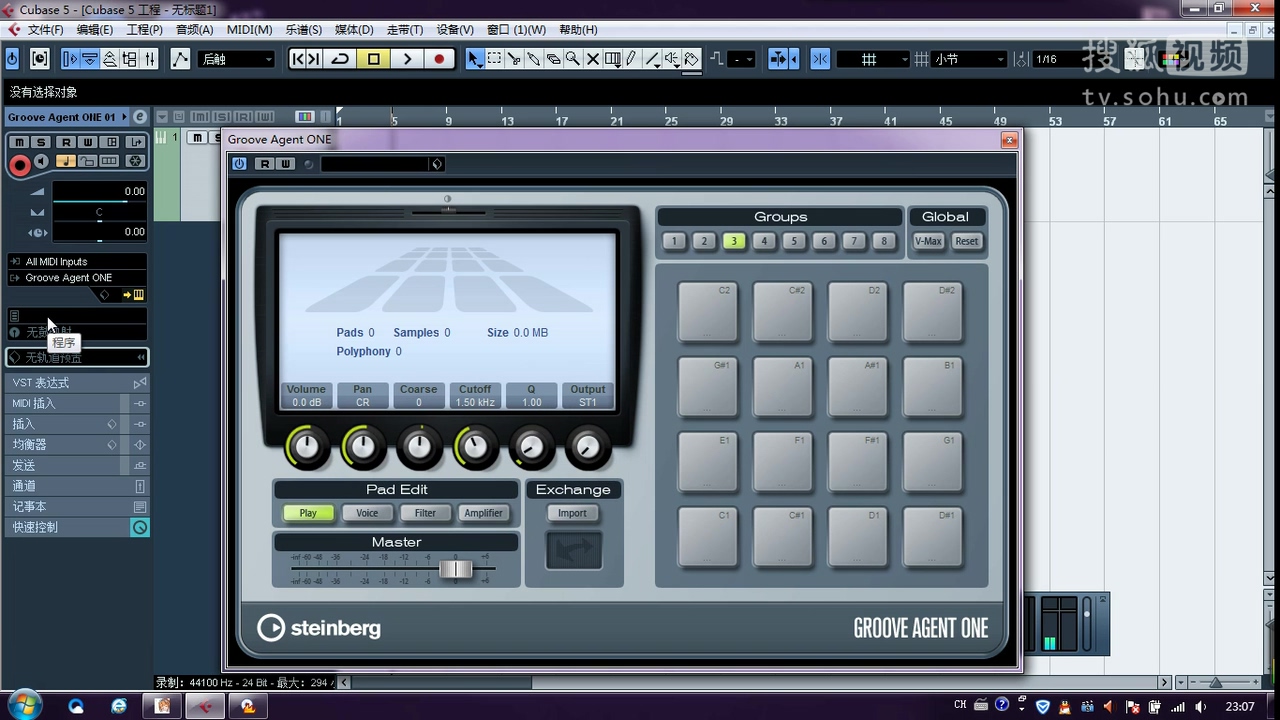Image resolution: width=1280 pixels, height=720 pixels.
Task: Adjust the Master volume slider
Action: coord(457,569)
